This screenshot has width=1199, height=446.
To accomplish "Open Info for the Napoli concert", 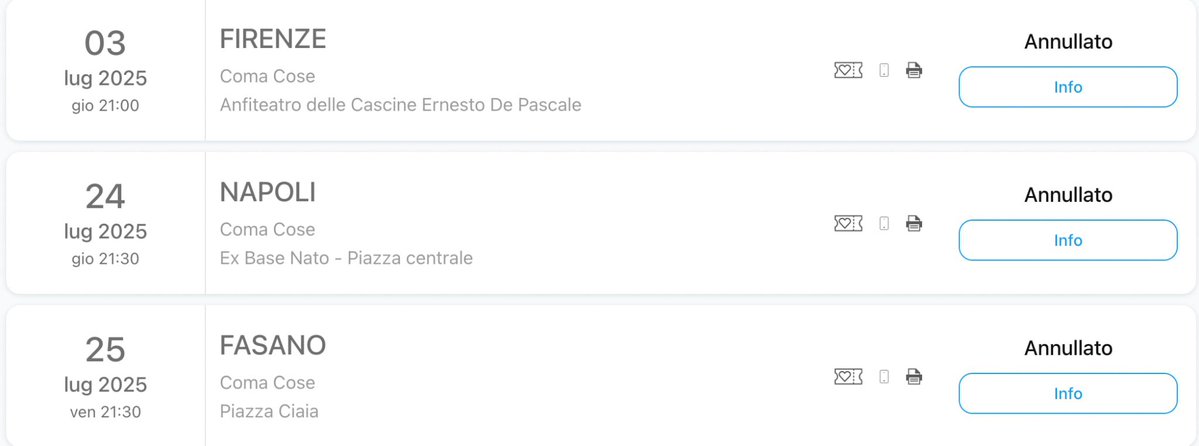I will click(x=1068, y=240).
